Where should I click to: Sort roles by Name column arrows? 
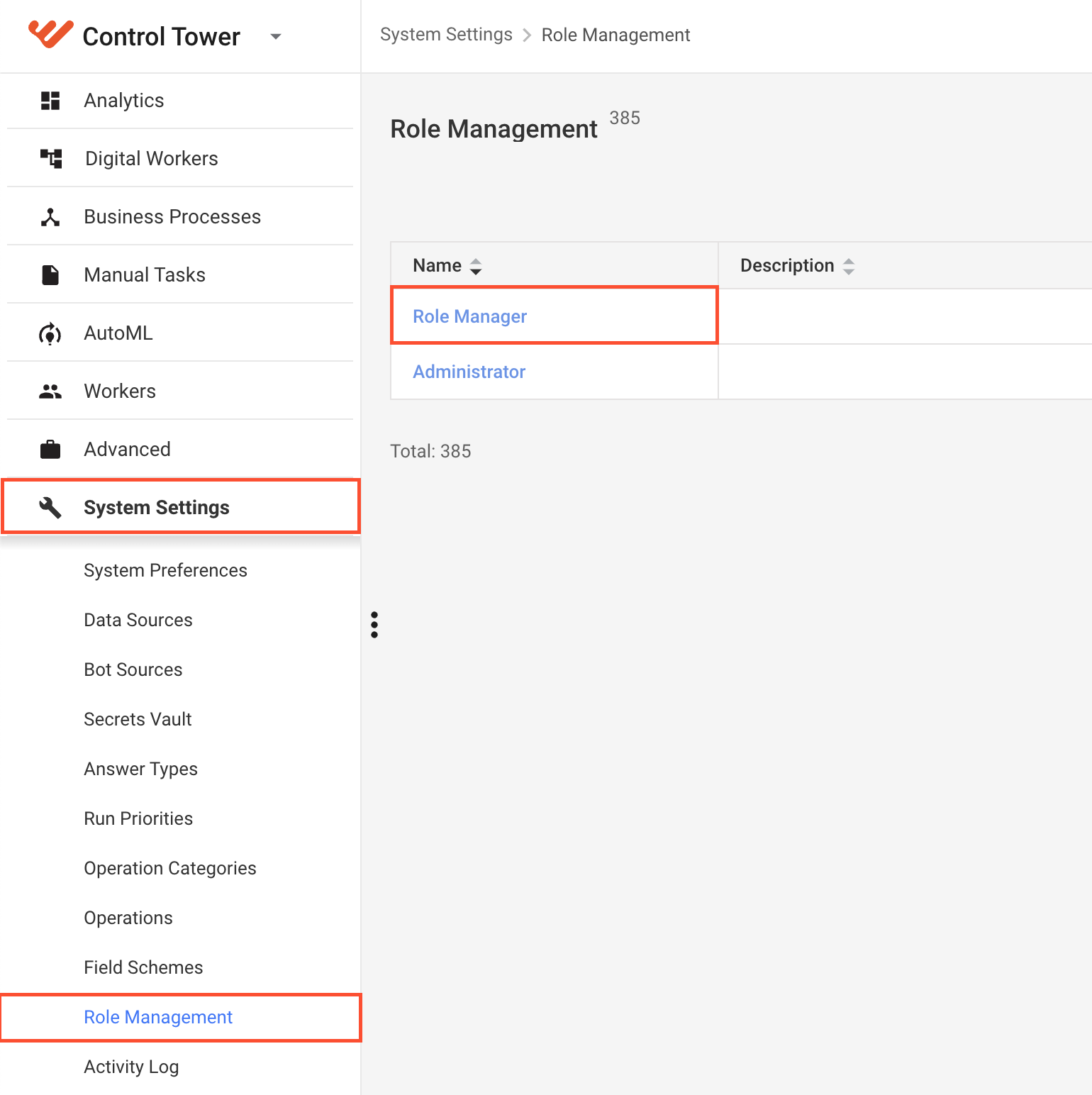[476, 266]
